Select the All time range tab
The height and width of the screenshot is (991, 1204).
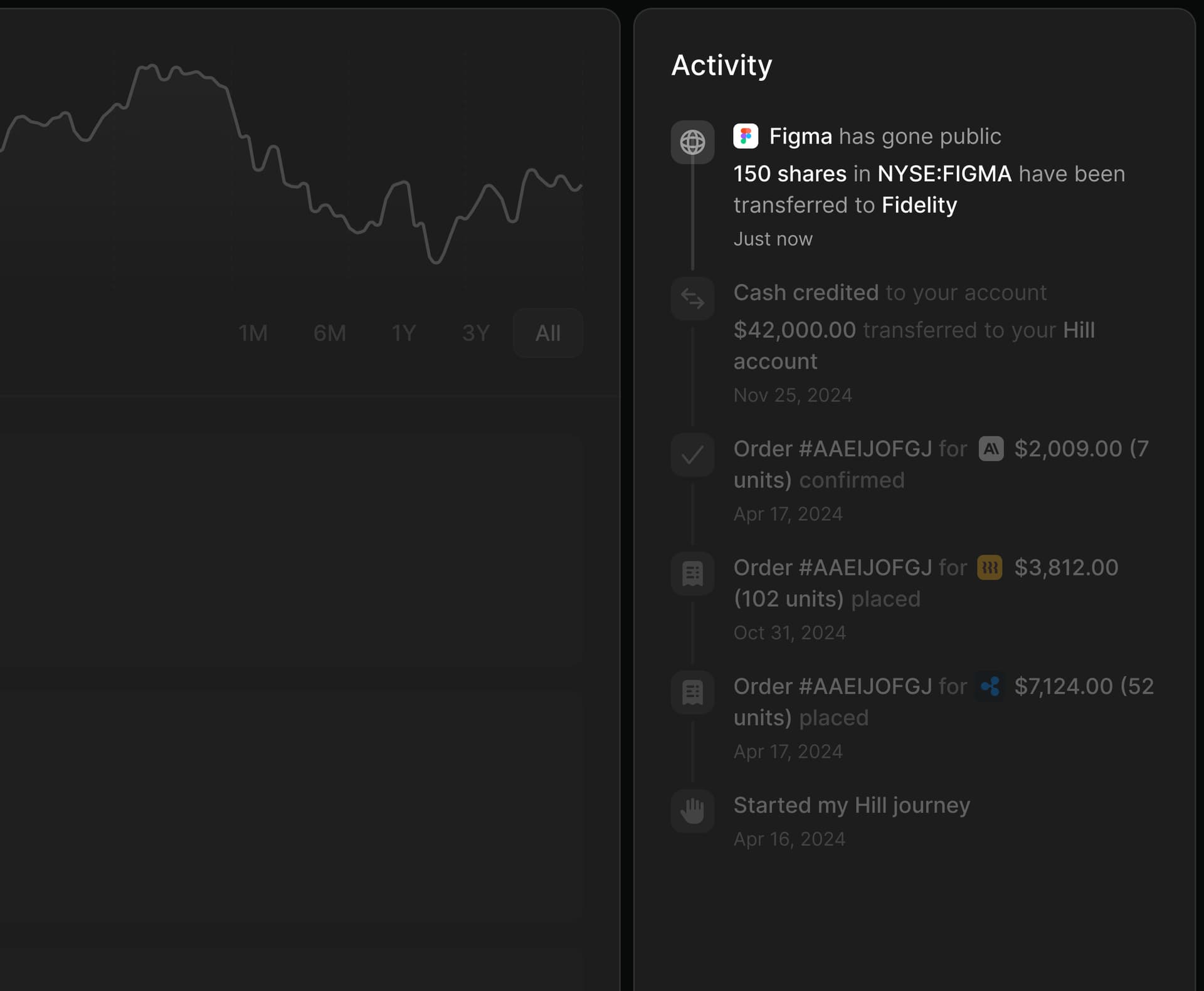click(547, 333)
